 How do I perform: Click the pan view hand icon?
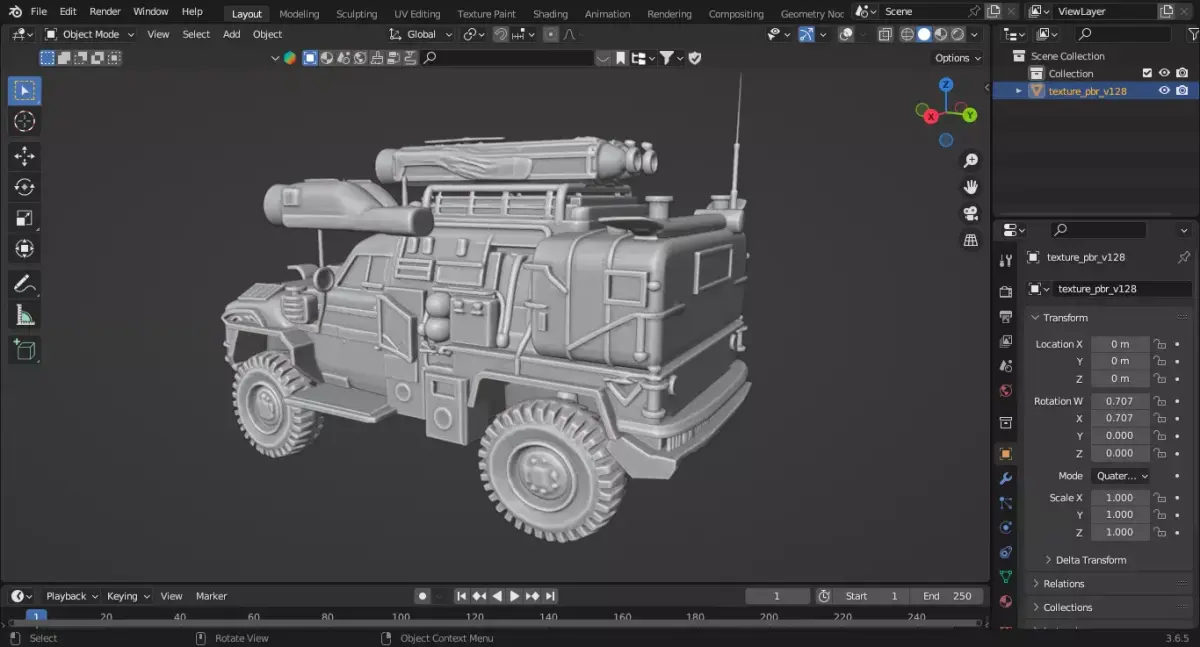click(x=970, y=187)
